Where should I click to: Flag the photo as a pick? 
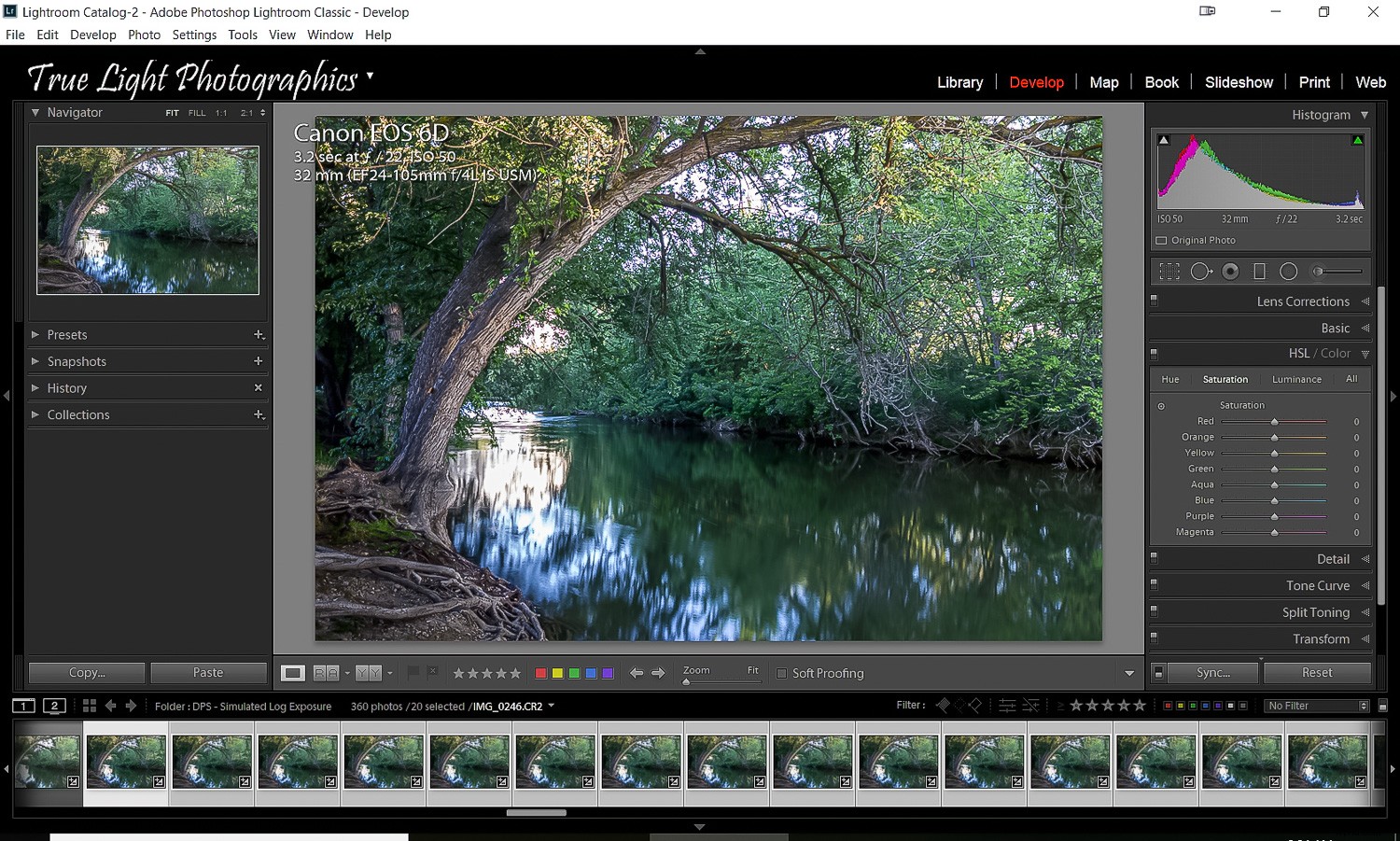pos(413,672)
